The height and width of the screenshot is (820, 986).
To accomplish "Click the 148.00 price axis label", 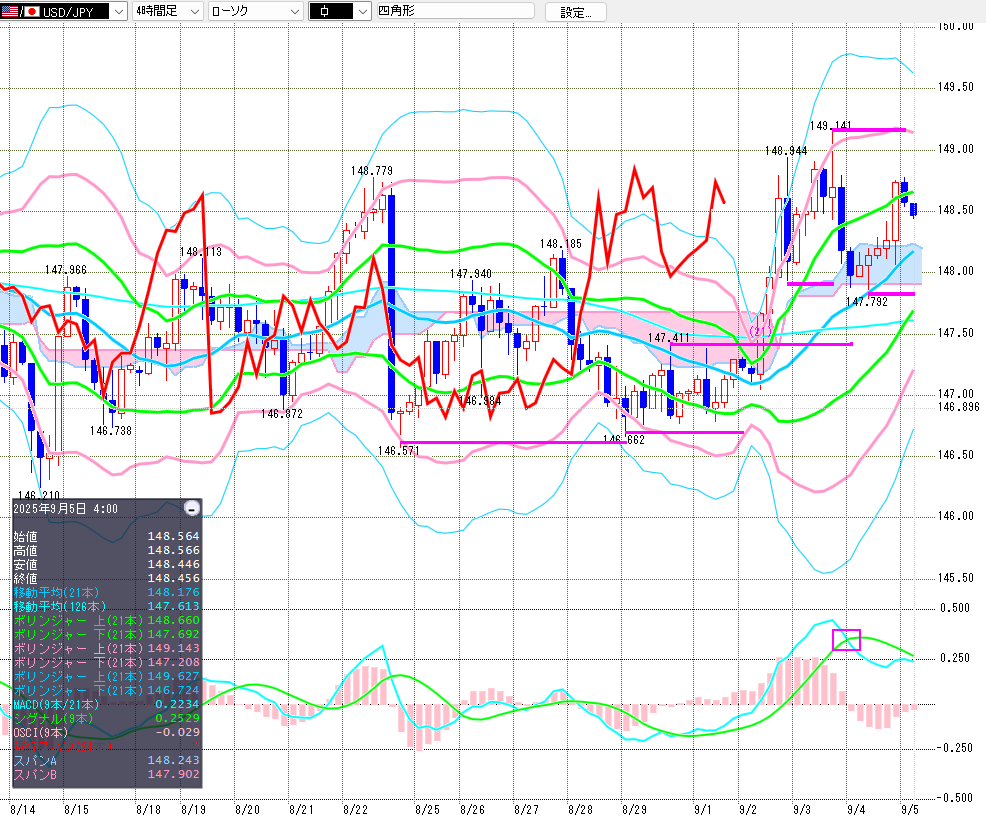I will pos(956,271).
